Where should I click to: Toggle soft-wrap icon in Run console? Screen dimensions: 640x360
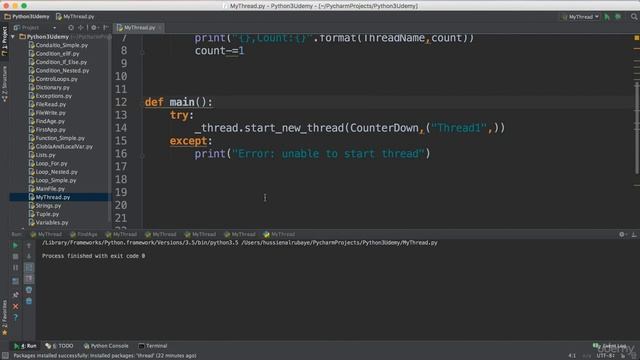pos(29,268)
